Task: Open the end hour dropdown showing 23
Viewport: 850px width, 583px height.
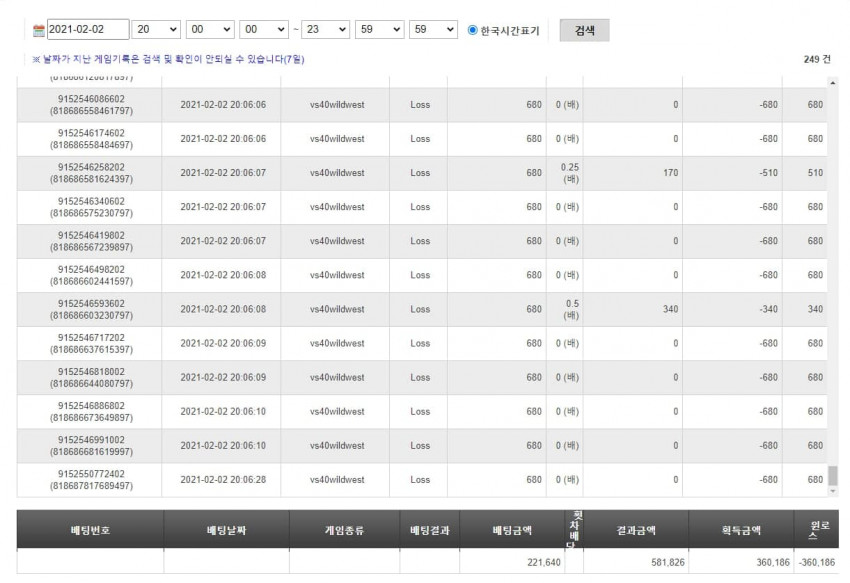Action: [325, 29]
